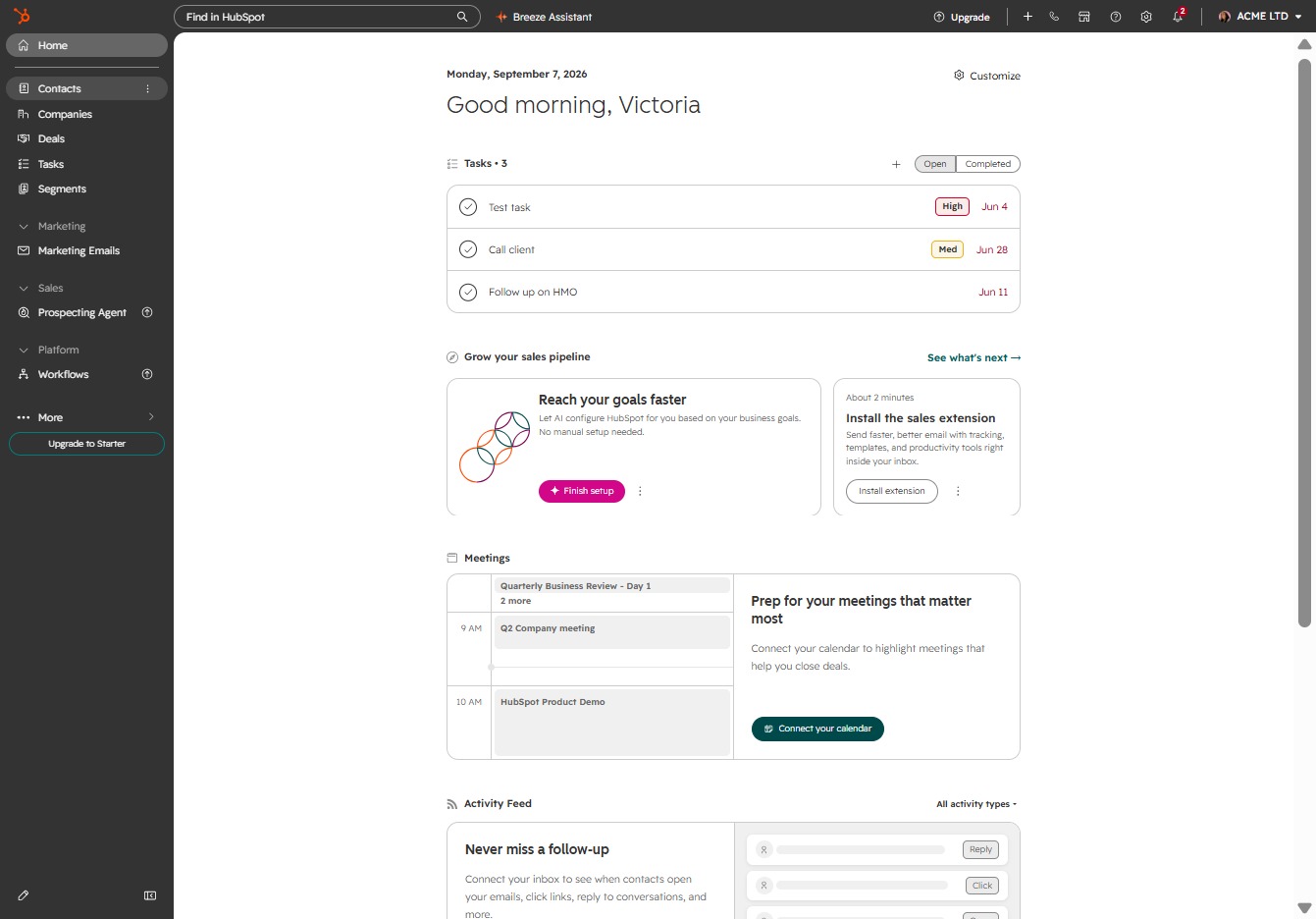1316x919 pixels.
Task: Collapse the Sales section
Action: (24, 288)
